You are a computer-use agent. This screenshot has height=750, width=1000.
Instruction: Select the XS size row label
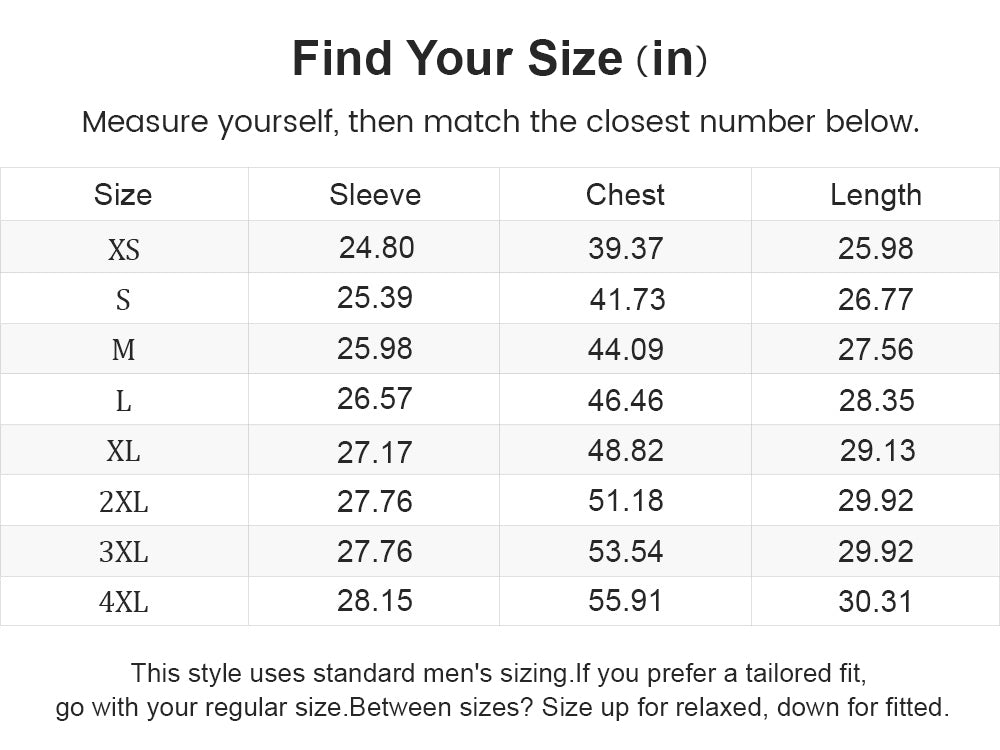click(123, 249)
